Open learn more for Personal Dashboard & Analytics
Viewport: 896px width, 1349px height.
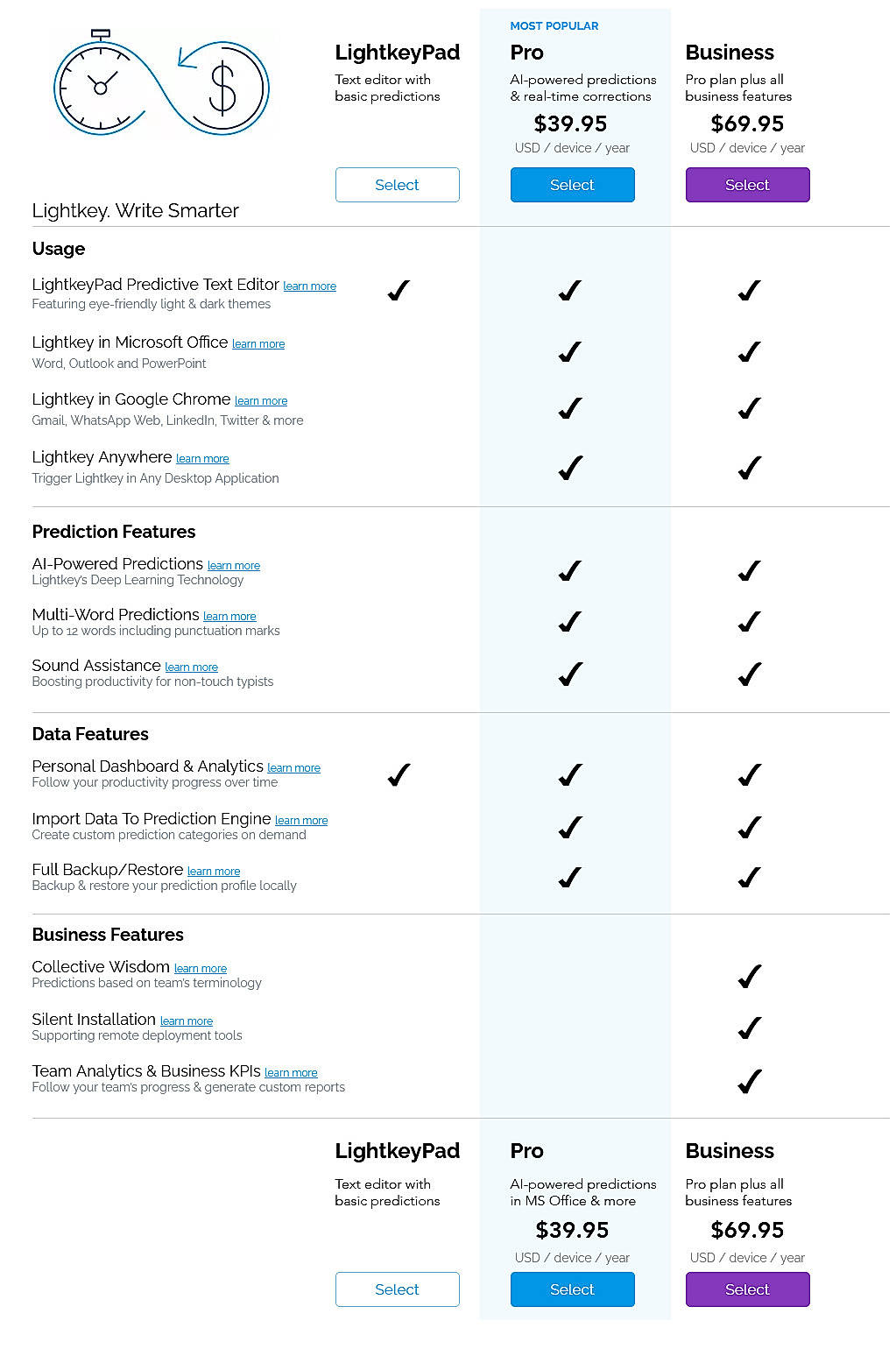(x=293, y=767)
